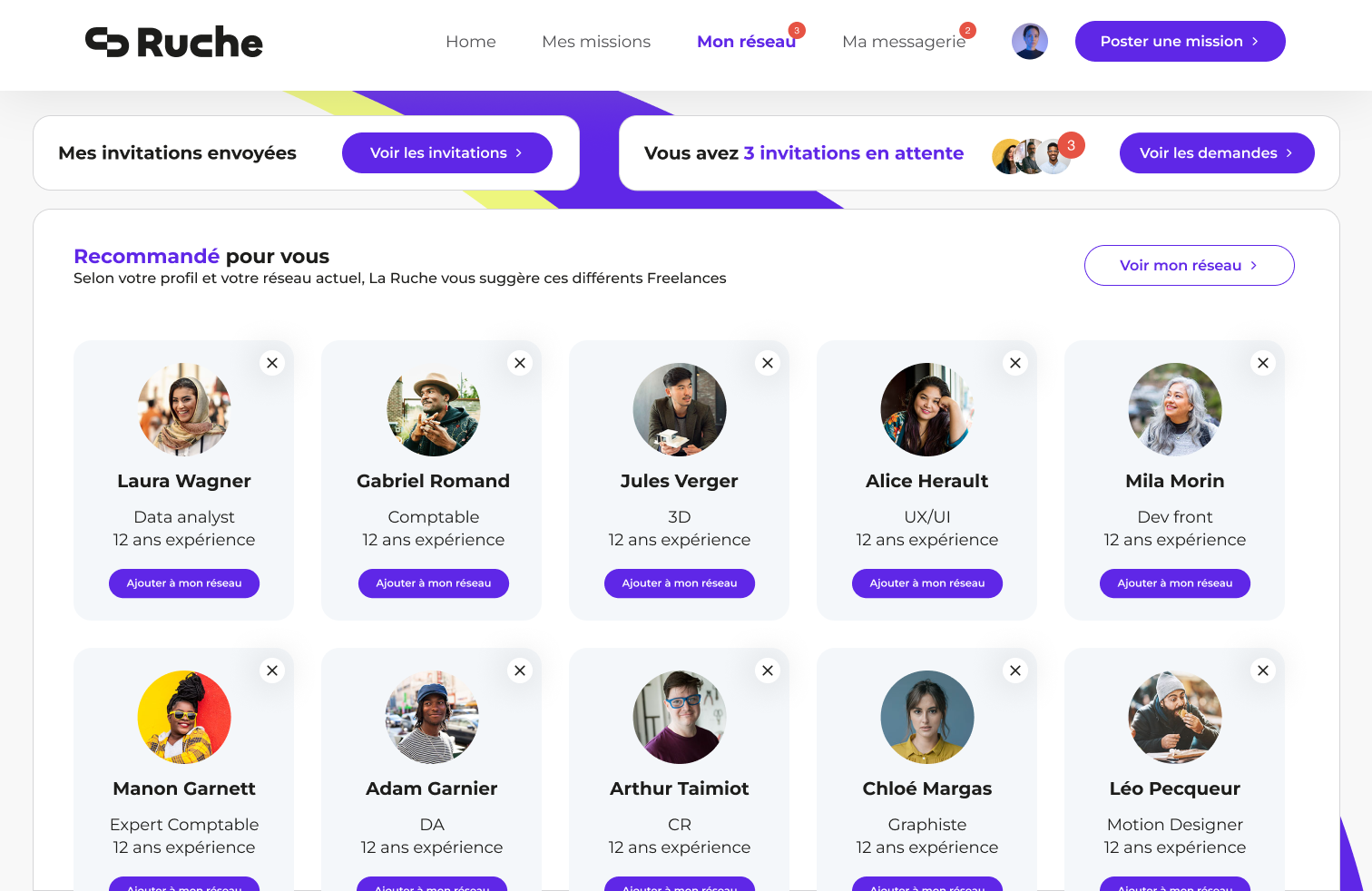Click Arthur Taimiot's profile photo
The width and height of the screenshot is (1372, 891).
coord(680,717)
